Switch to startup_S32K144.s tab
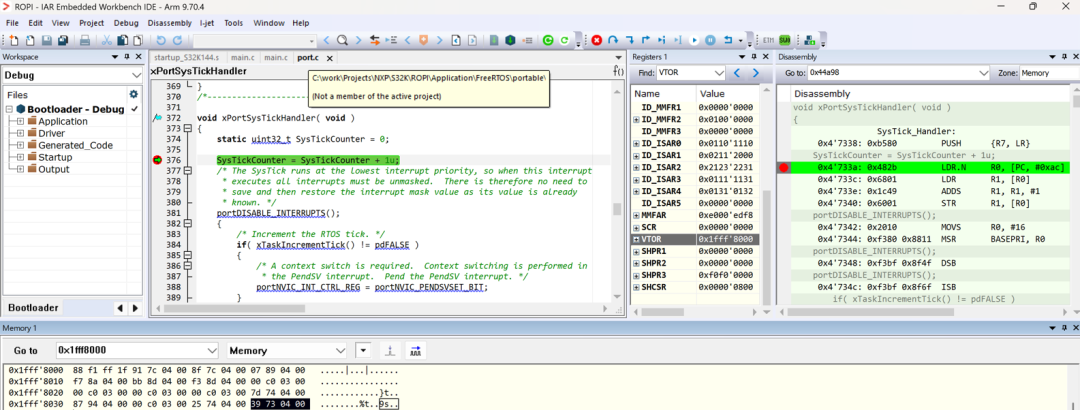The height and width of the screenshot is (410, 1080). pos(187,57)
